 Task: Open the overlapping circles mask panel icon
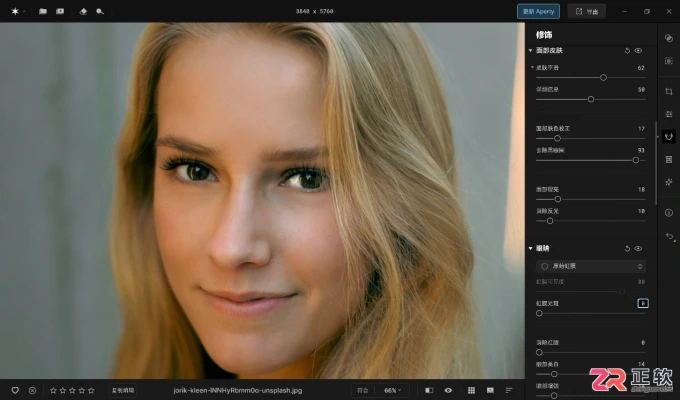pyautogui.click(x=669, y=38)
